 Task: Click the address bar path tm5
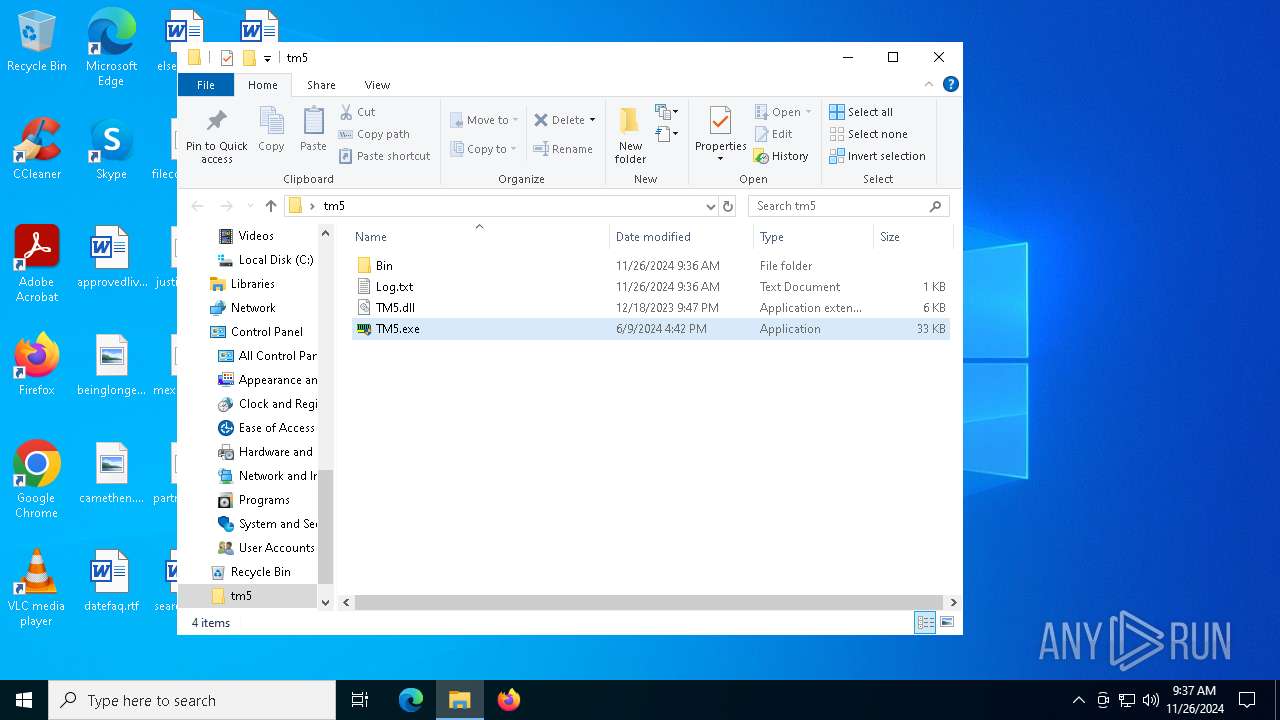pyautogui.click(x=334, y=206)
